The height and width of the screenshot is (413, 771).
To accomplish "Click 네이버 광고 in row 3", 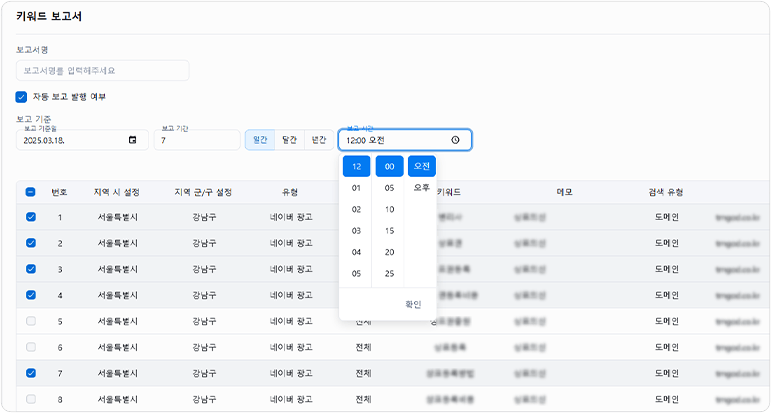I will click(x=291, y=269).
